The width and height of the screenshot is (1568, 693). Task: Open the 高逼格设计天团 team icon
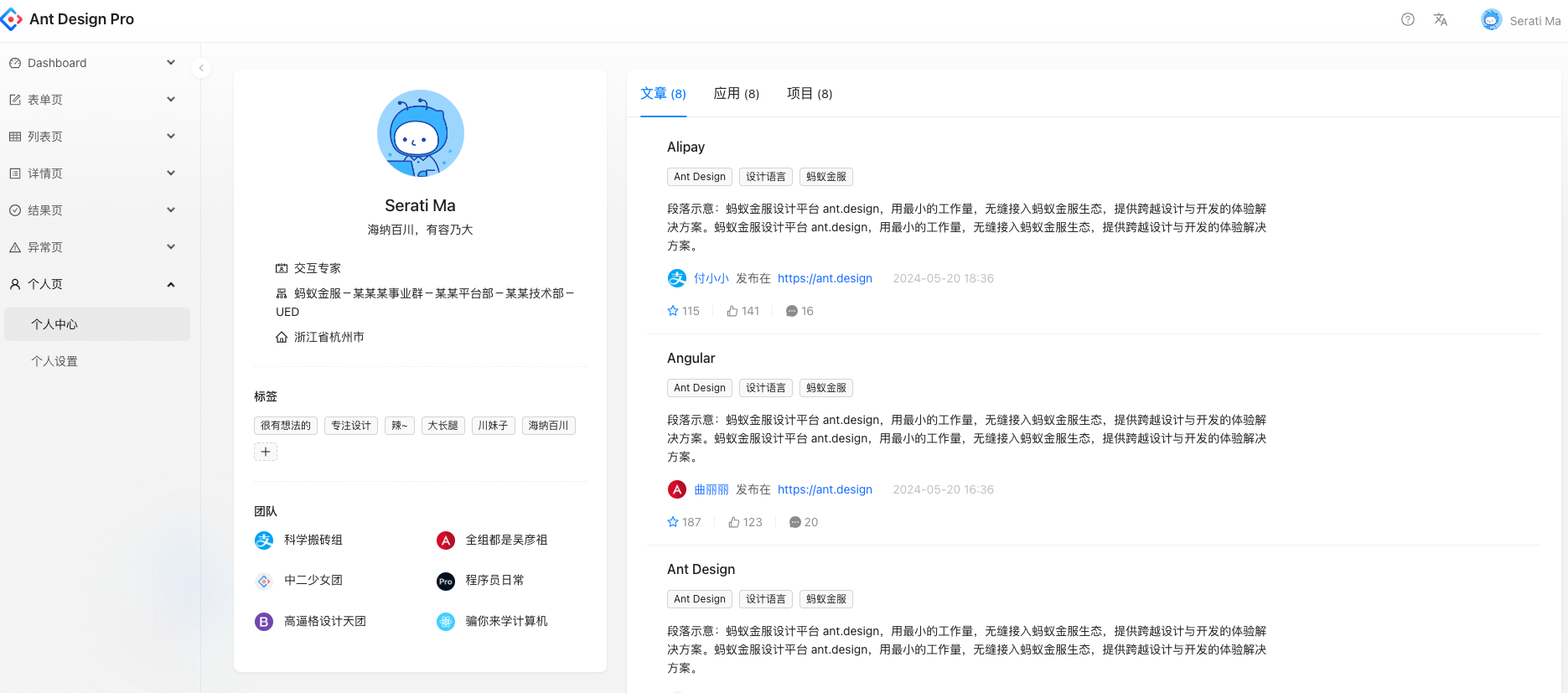pyautogui.click(x=264, y=622)
